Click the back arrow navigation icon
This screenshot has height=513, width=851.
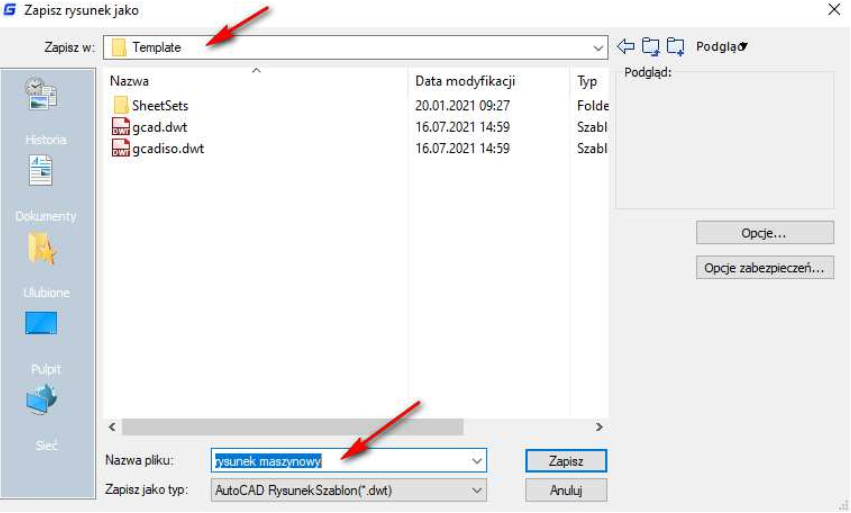pos(626,46)
